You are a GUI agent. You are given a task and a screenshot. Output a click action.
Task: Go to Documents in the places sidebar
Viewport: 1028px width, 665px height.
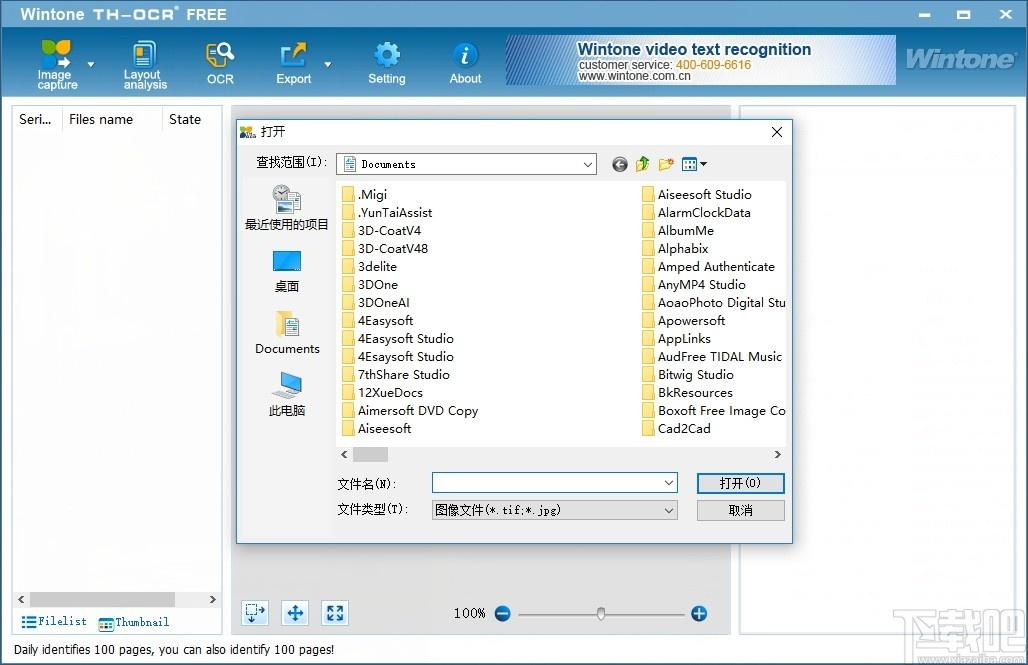click(287, 333)
